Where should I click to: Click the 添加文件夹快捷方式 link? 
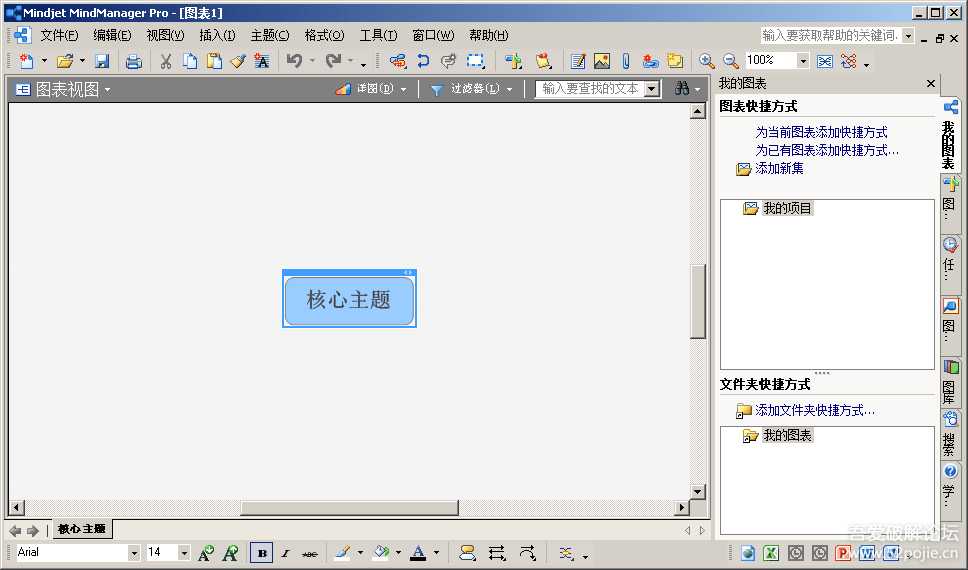click(x=815, y=410)
